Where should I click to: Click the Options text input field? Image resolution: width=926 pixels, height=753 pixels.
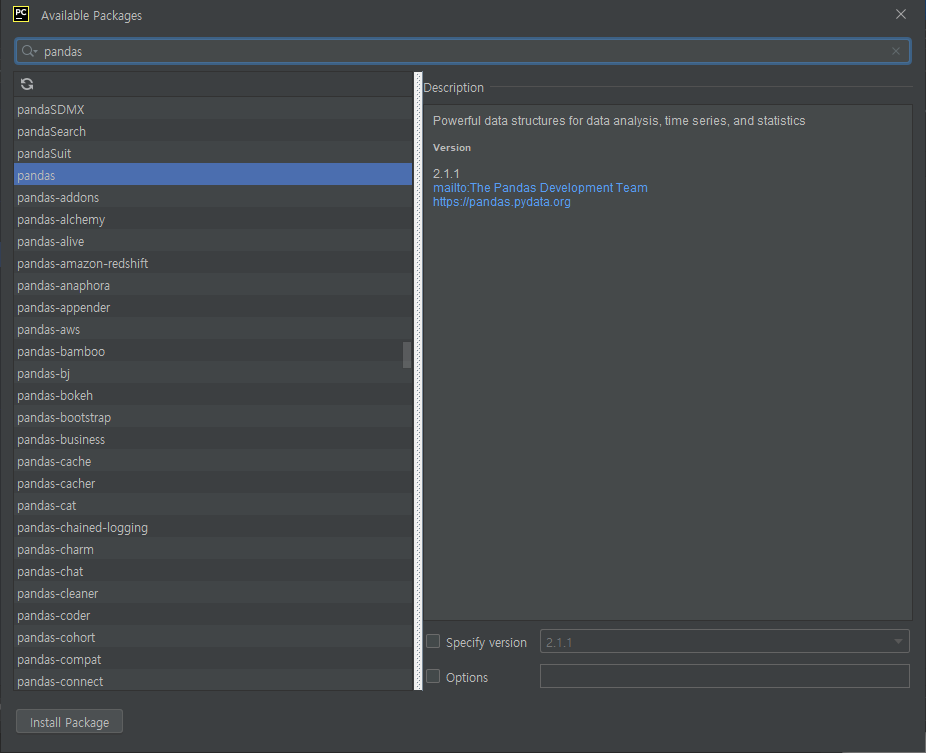click(x=725, y=676)
